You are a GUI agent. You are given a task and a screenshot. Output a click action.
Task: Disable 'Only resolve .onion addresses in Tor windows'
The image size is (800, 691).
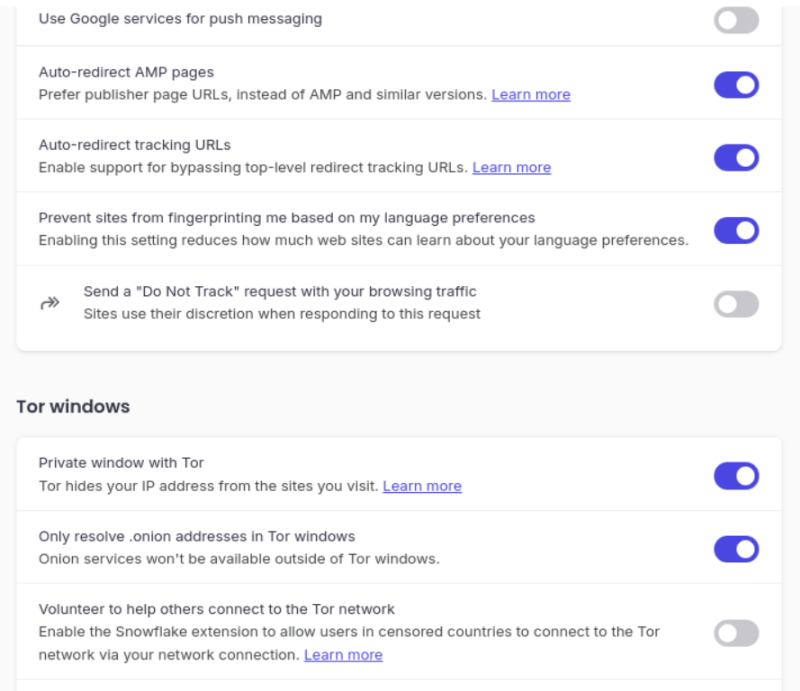[x=736, y=550]
